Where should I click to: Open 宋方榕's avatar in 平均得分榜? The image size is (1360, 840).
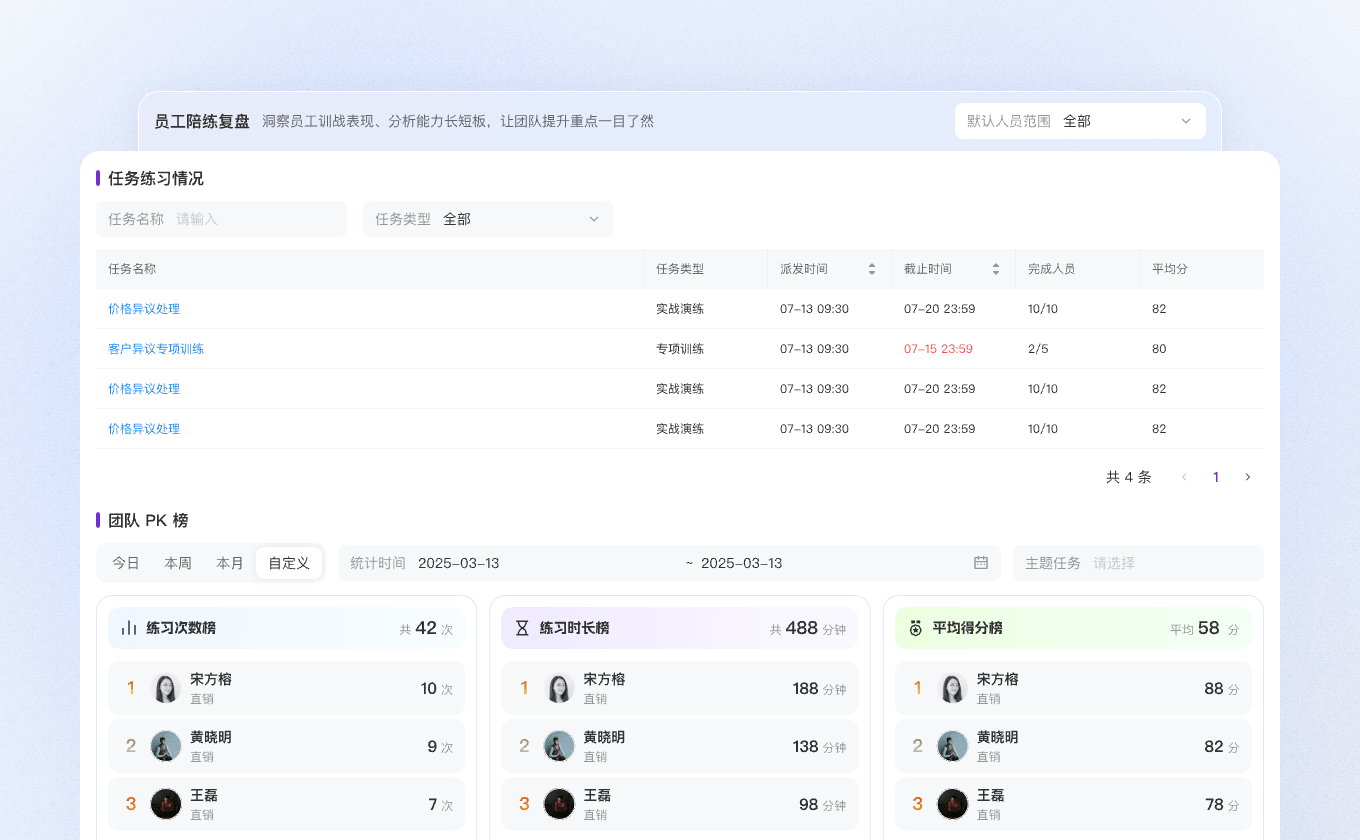pos(952,688)
